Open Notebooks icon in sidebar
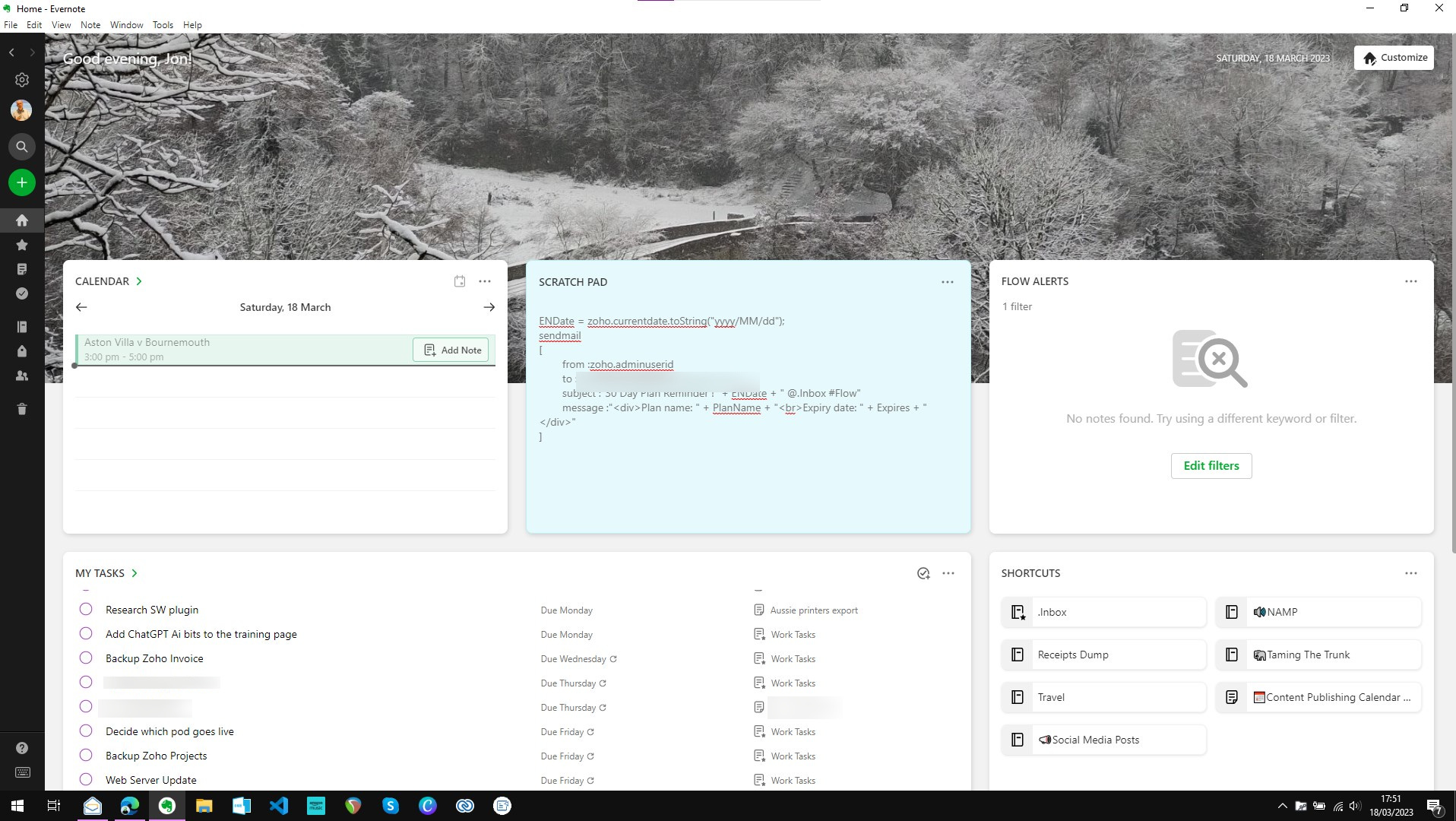The width and height of the screenshot is (1456, 821). (x=22, y=327)
